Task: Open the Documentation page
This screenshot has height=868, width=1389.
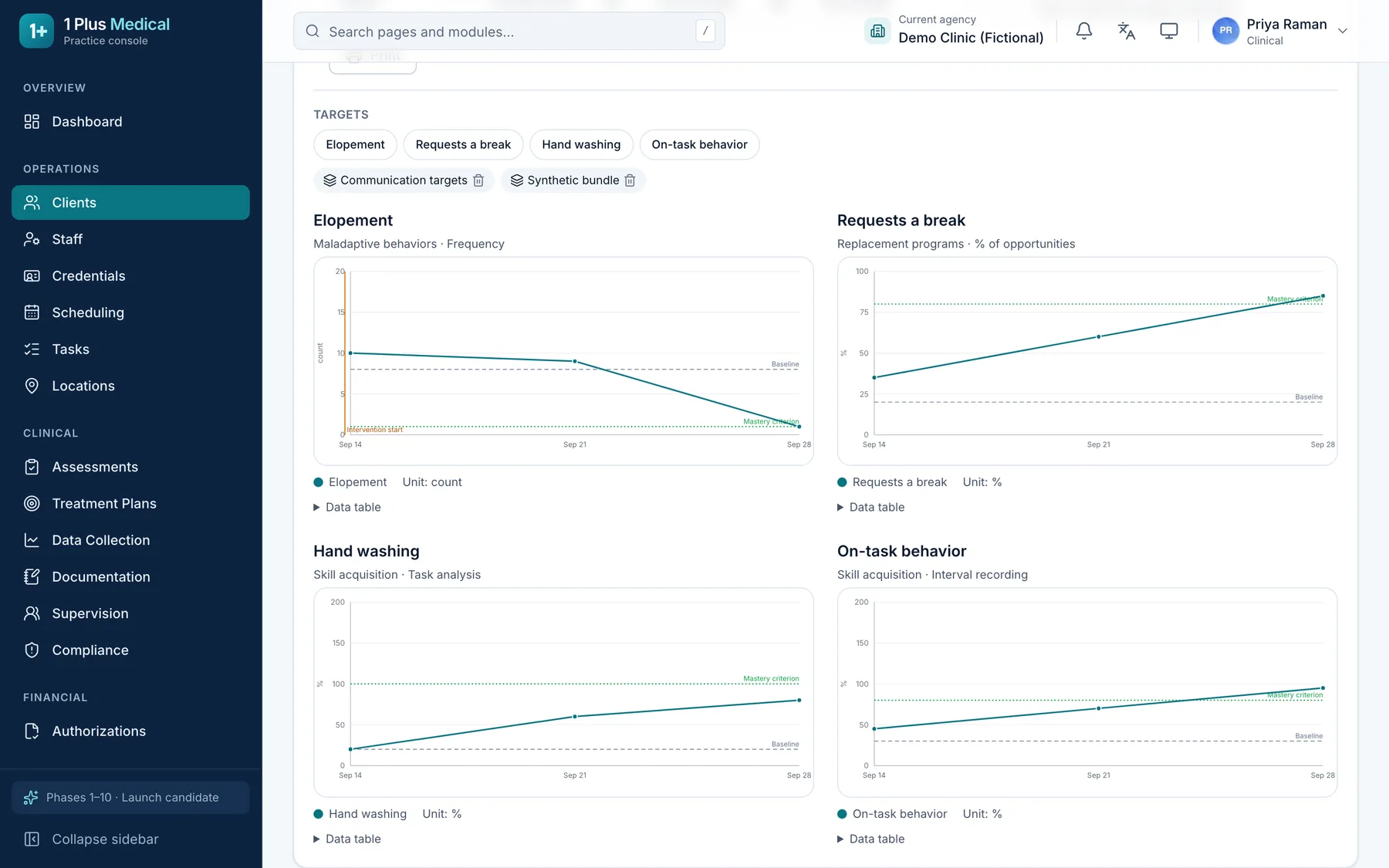Action: click(x=130, y=577)
